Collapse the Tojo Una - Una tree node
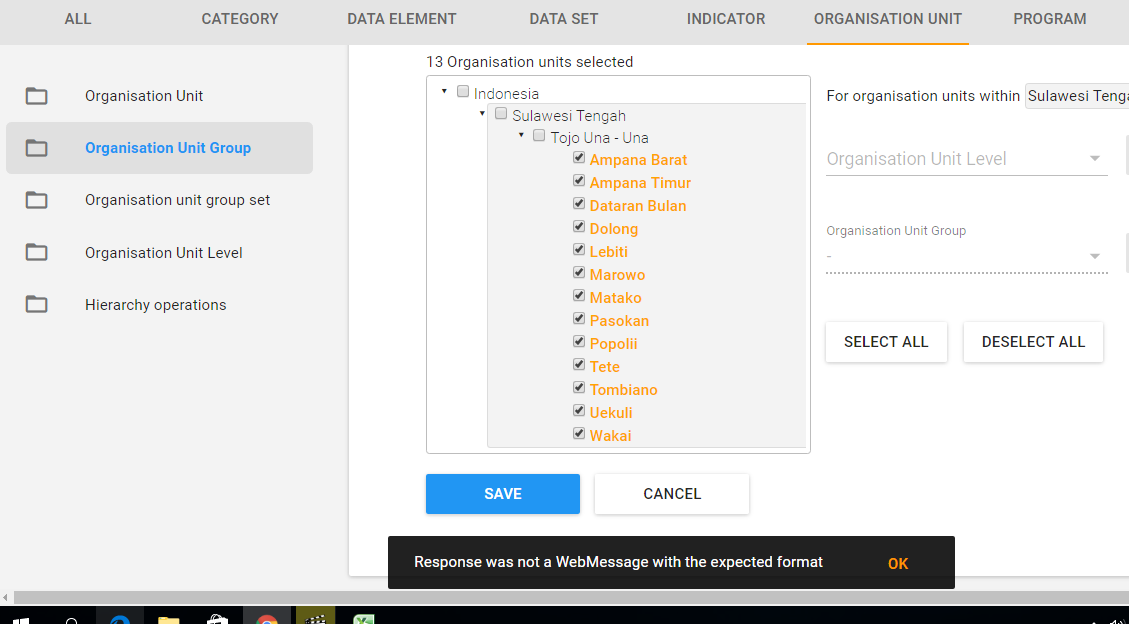 pyautogui.click(x=521, y=135)
